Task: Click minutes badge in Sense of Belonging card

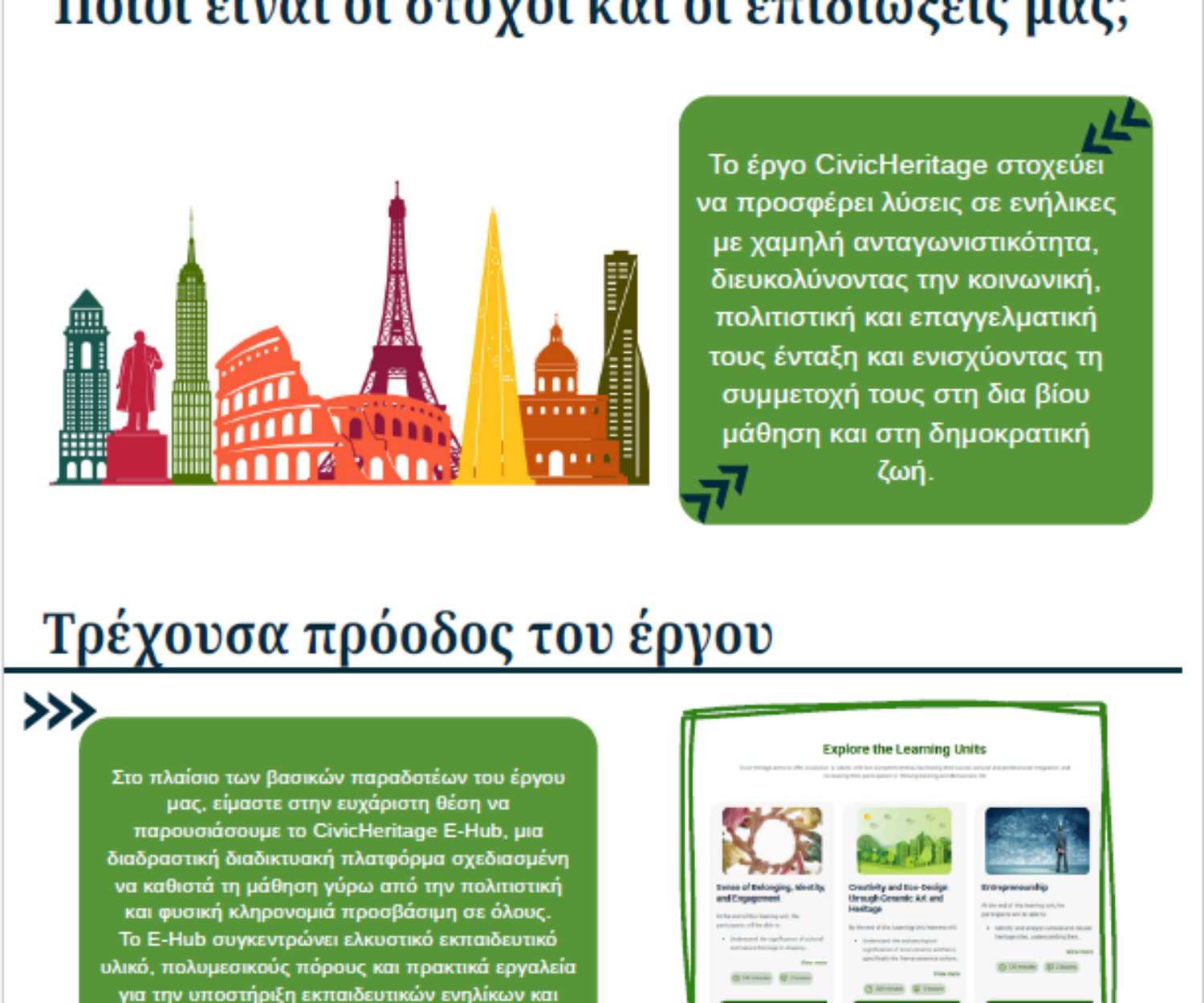Action: [751, 977]
